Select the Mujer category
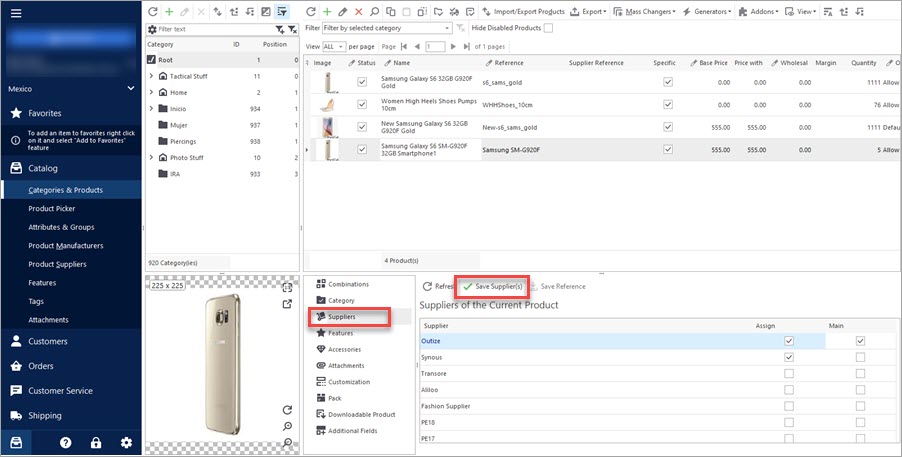This screenshot has width=902, height=457. click(x=178, y=125)
